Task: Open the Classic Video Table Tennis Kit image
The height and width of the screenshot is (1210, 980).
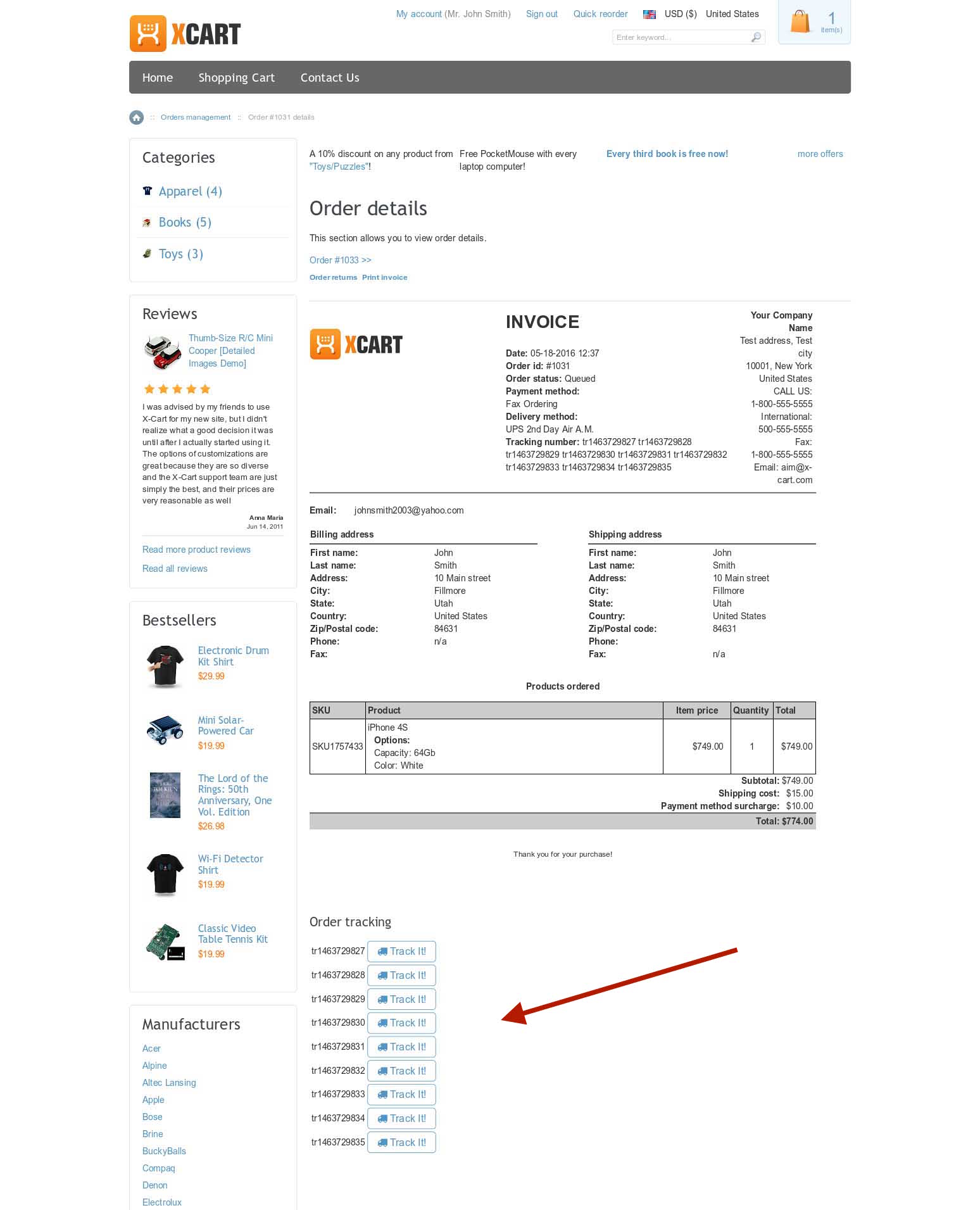Action: pos(165,942)
